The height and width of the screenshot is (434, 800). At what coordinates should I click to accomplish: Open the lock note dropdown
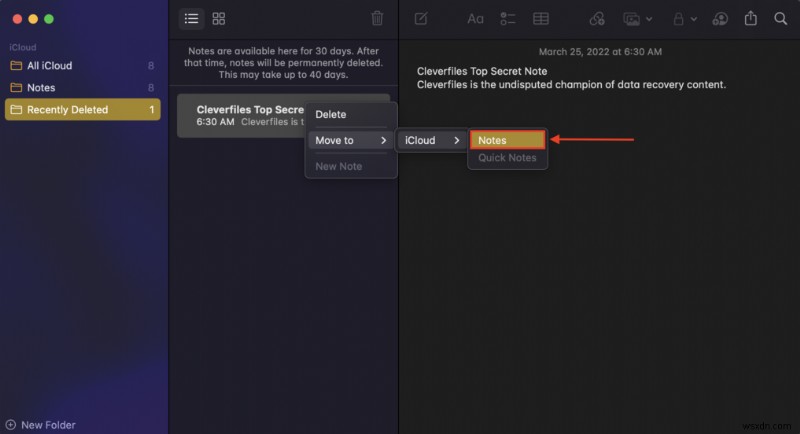[683, 18]
